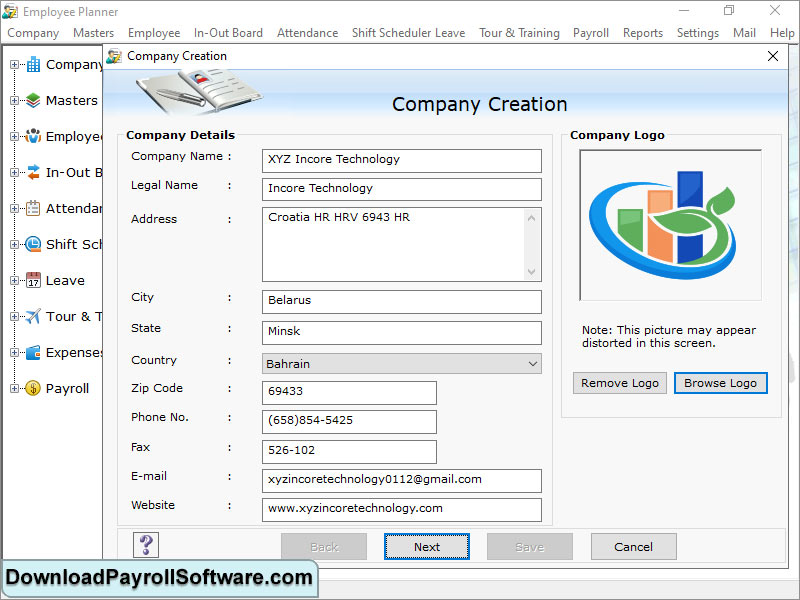Click inside the E-mail input field

400,481
